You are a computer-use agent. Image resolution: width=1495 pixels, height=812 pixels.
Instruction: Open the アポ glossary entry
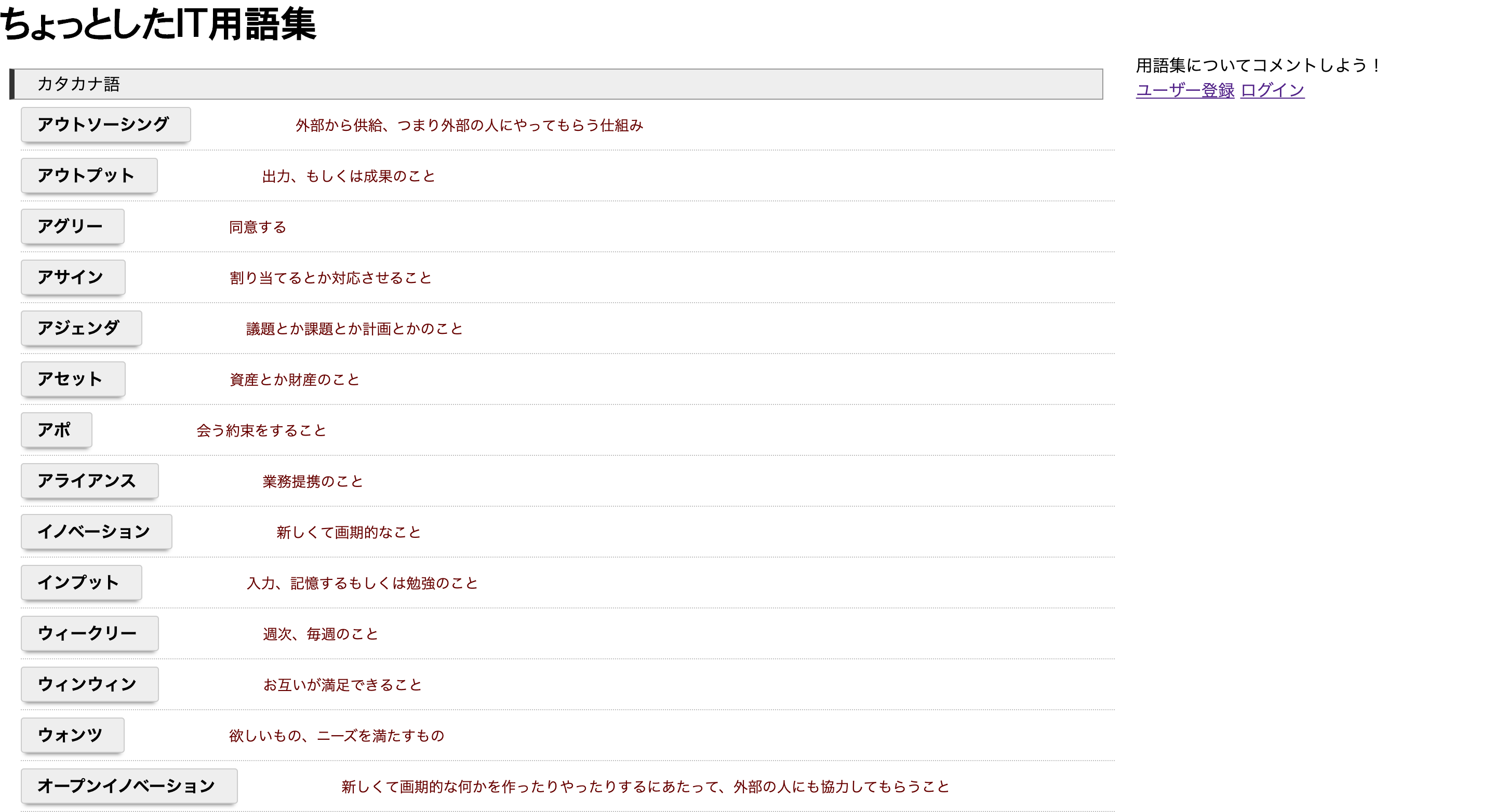(56, 430)
